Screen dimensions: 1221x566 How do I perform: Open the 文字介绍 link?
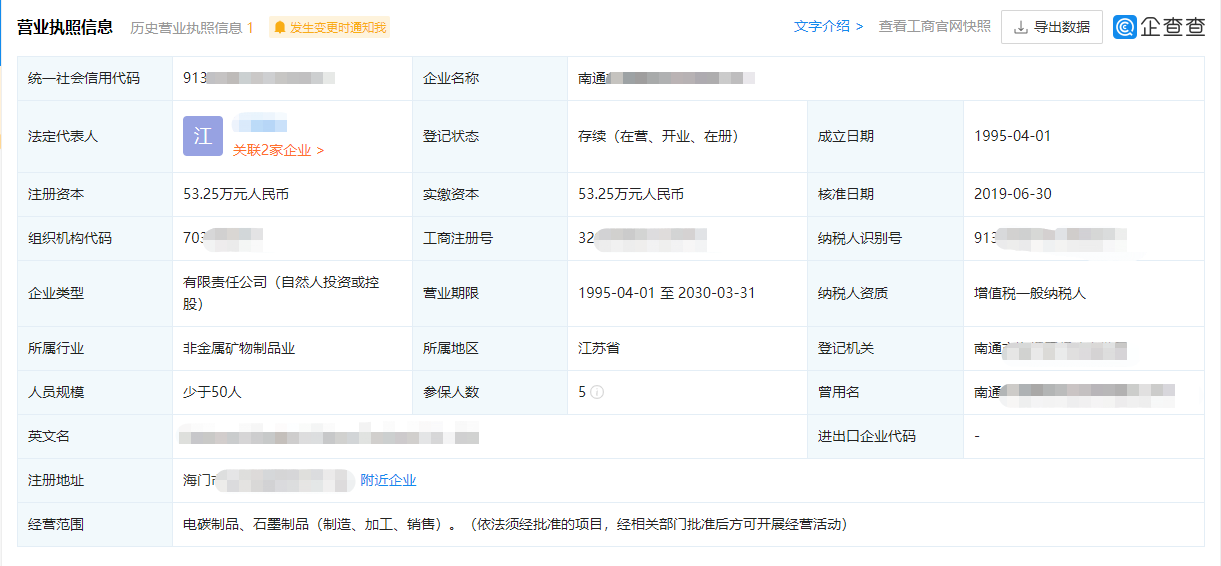coord(828,27)
